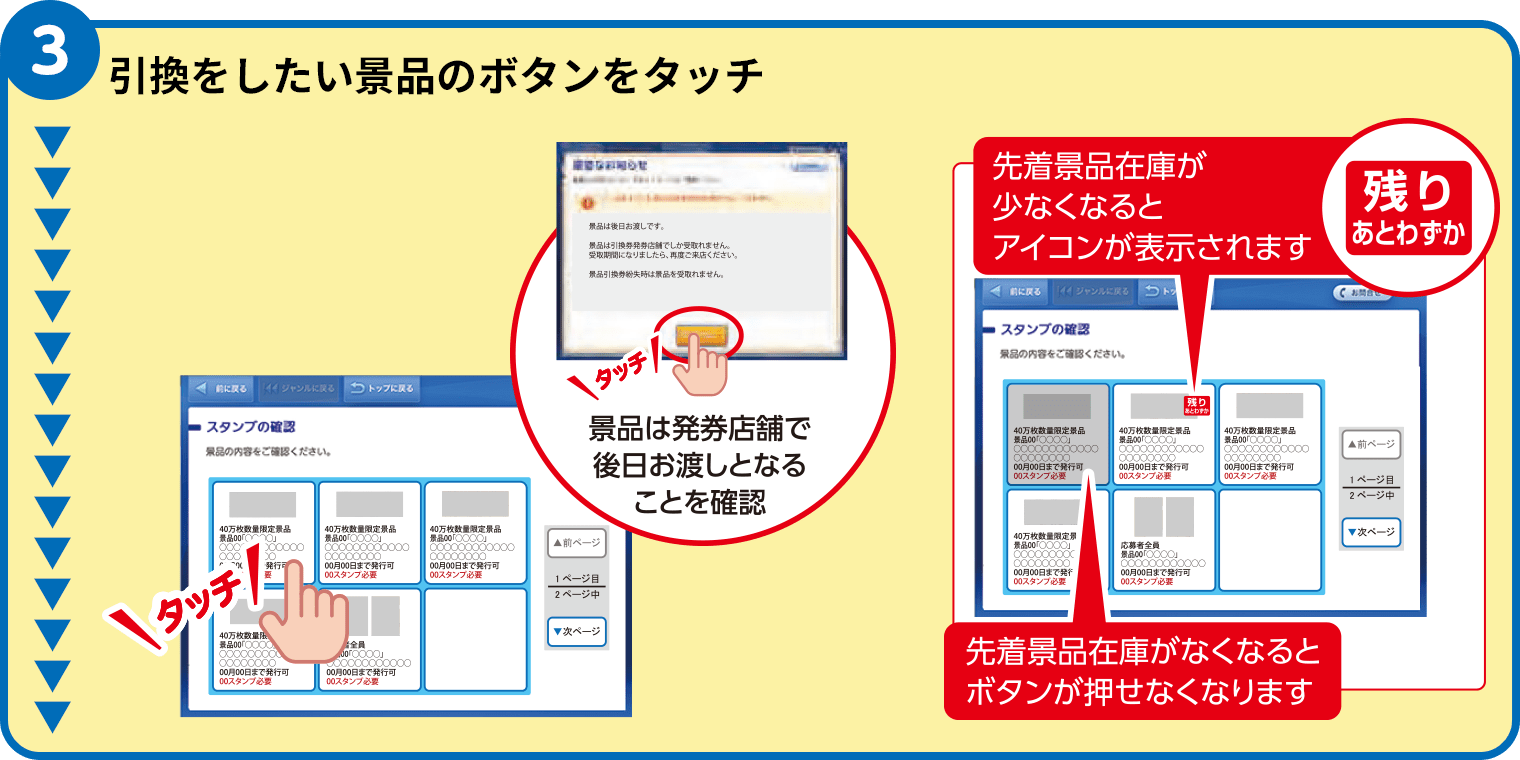
Task: Tap ▼次ページ in the left kiosk screen
Action: point(577,631)
